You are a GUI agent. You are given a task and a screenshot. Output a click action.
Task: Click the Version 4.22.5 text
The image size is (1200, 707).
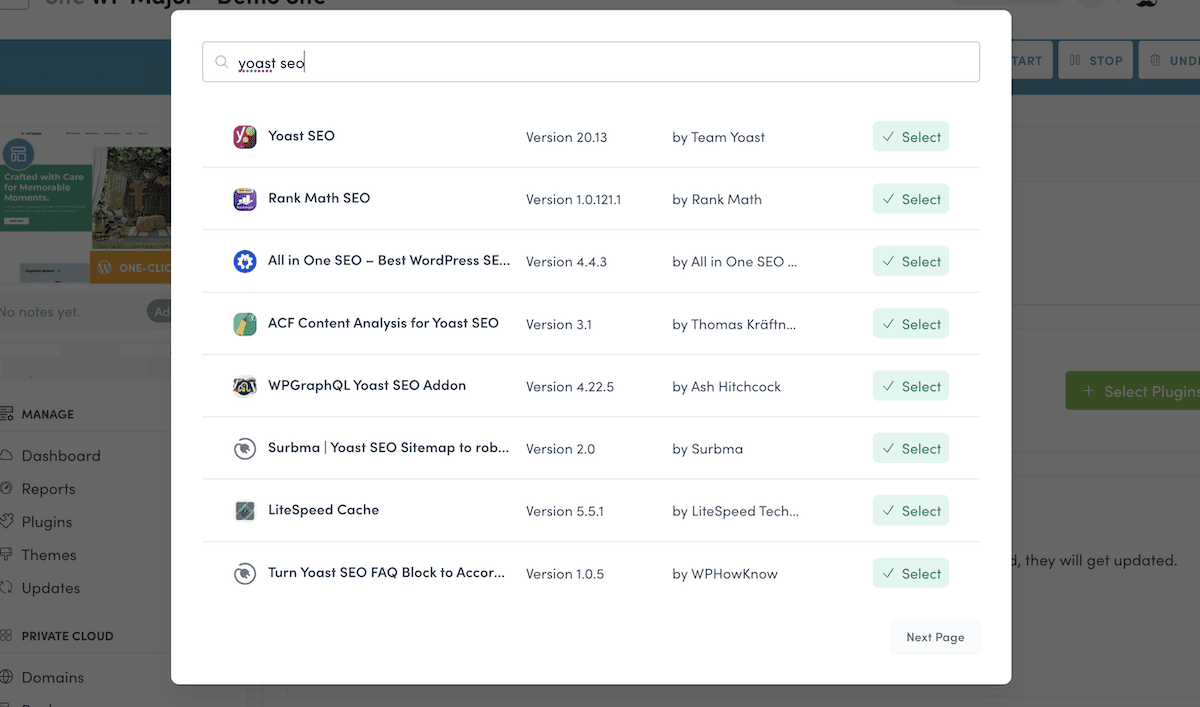point(570,386)
